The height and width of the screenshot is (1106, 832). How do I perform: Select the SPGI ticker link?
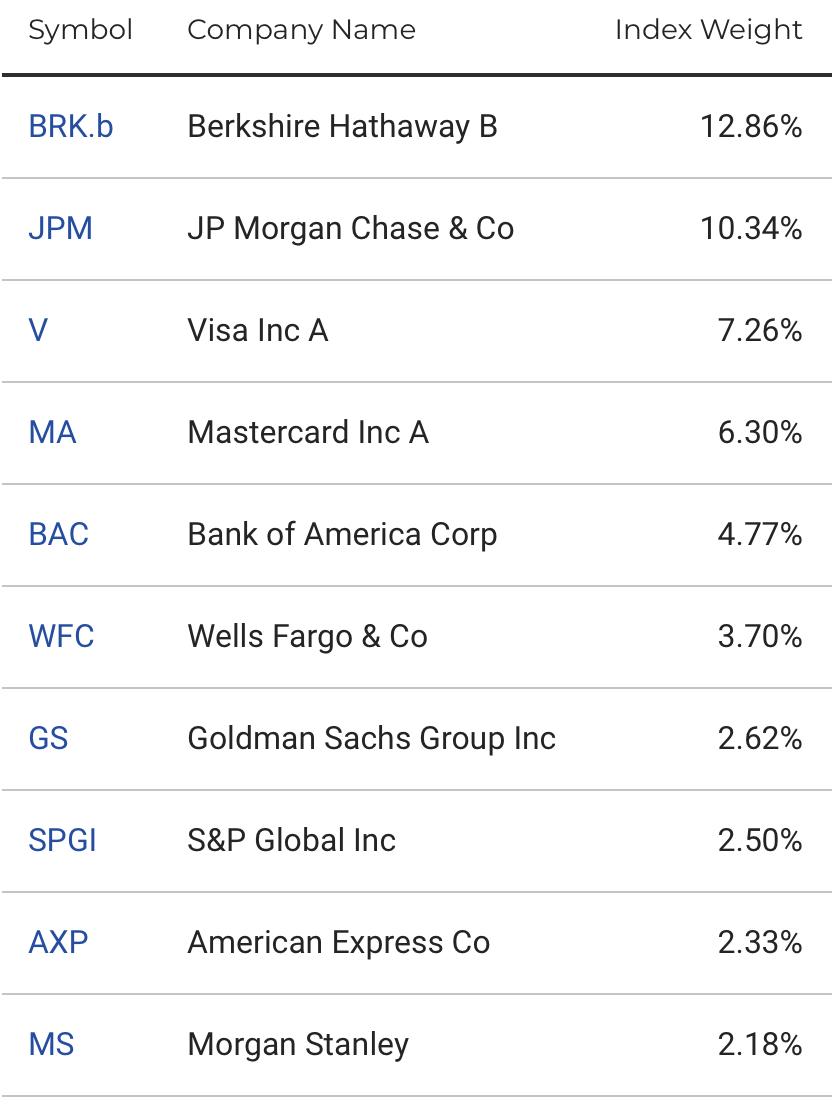(x=62, y=840)
